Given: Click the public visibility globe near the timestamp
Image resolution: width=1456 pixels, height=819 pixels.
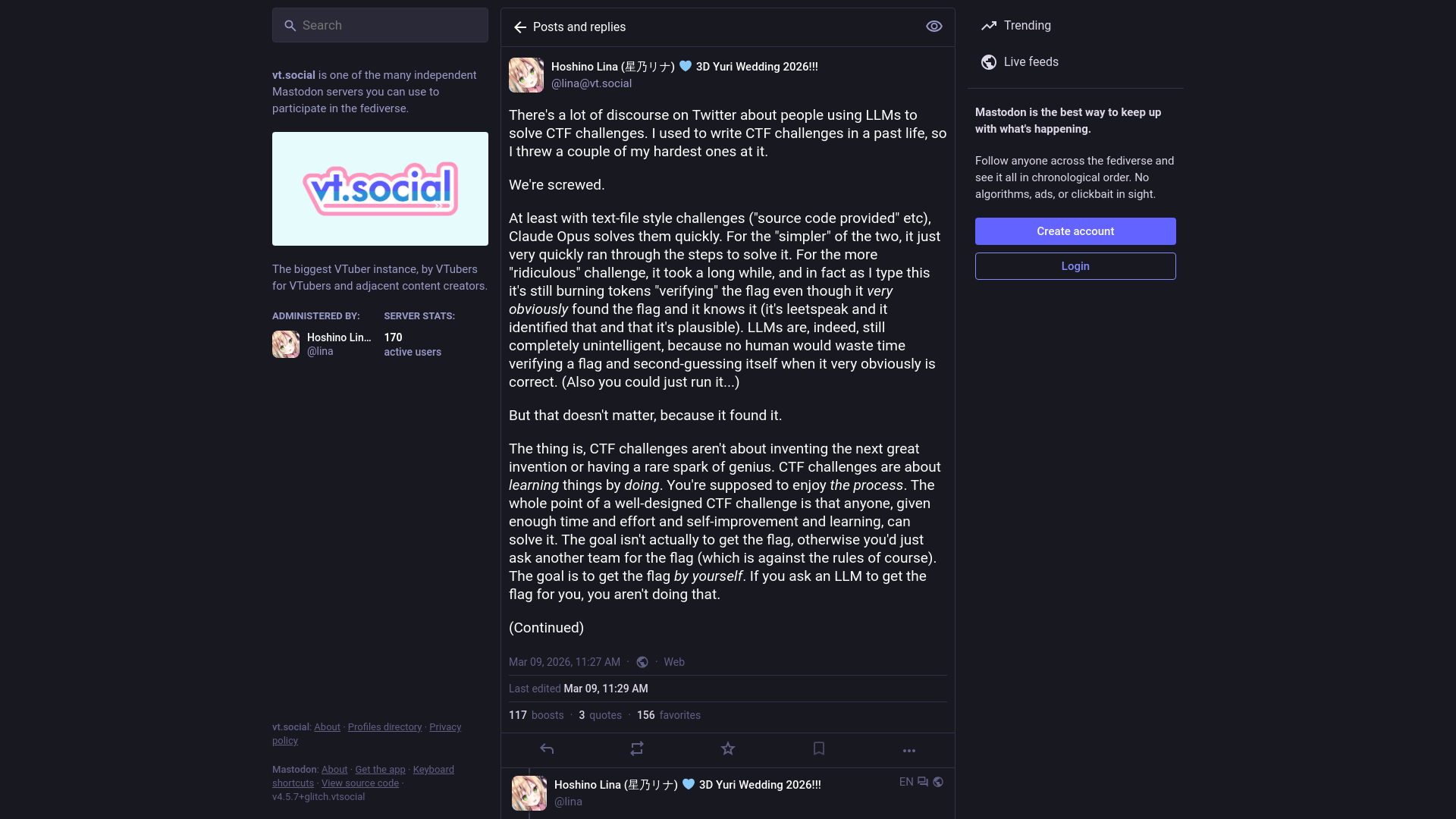Looking at the screenshot, I should 642,662.
